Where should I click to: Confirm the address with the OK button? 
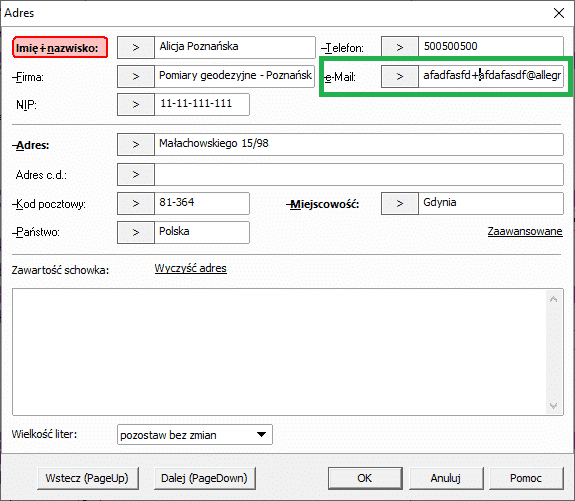tap(365, 478)
